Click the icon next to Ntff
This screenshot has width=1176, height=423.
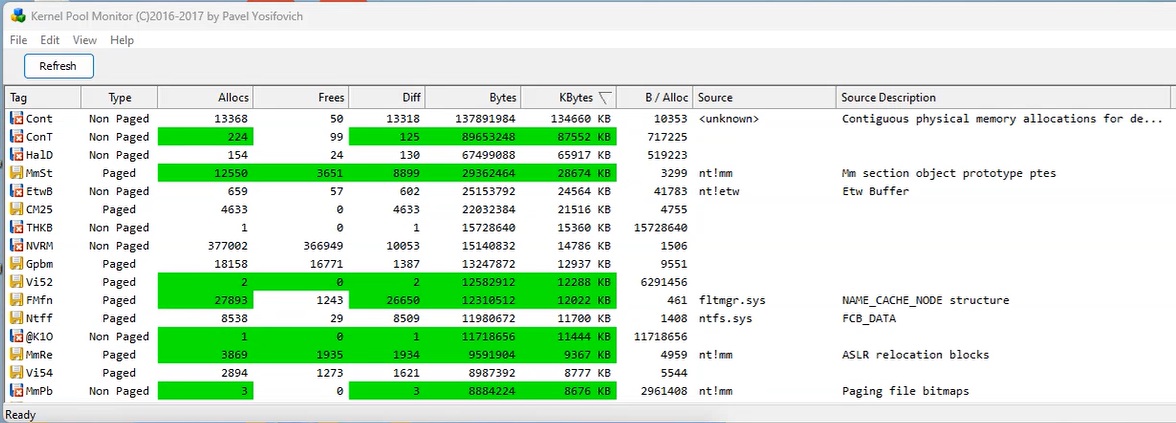(16, 318)
